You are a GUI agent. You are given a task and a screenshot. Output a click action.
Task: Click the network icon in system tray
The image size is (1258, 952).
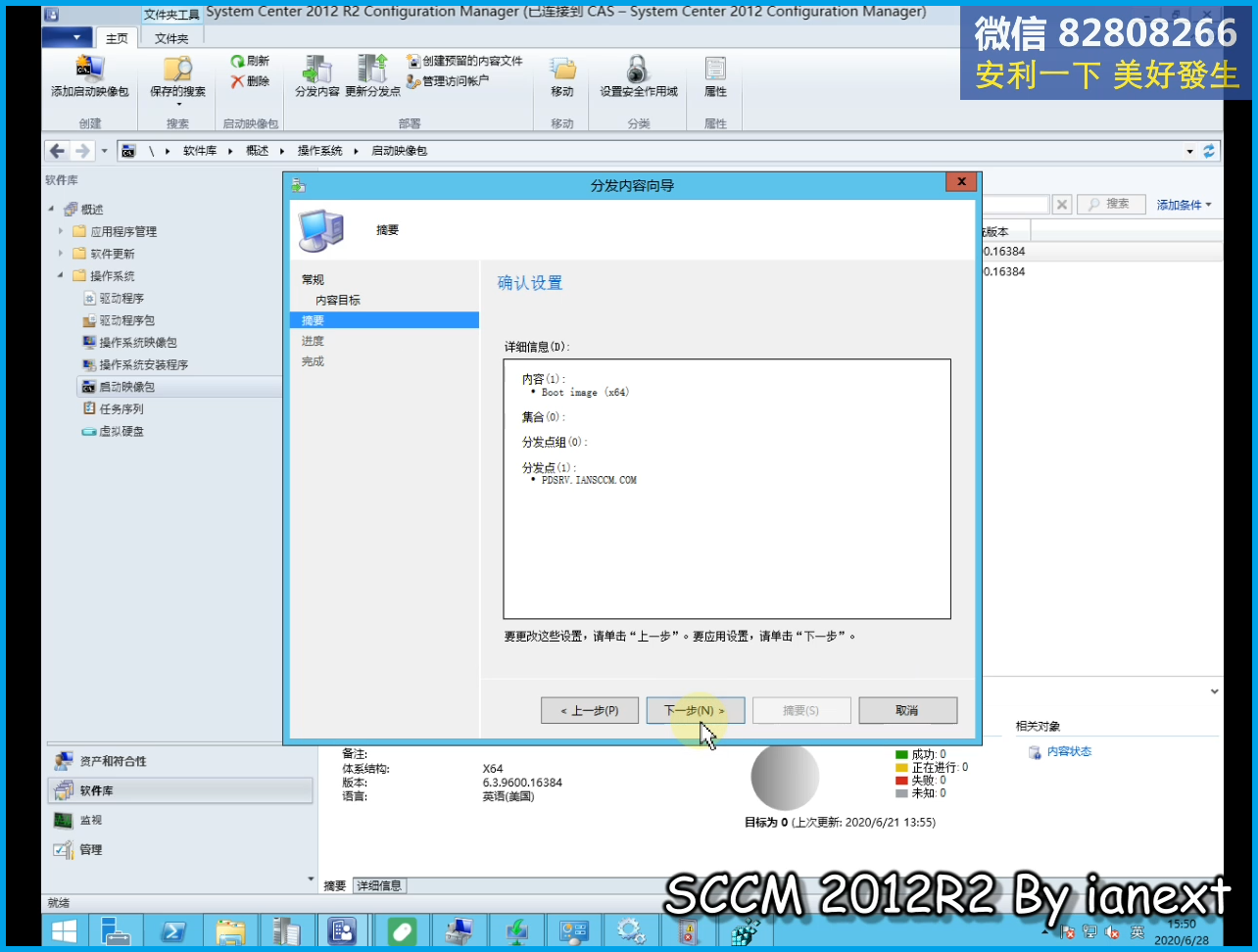(1089, 932)
